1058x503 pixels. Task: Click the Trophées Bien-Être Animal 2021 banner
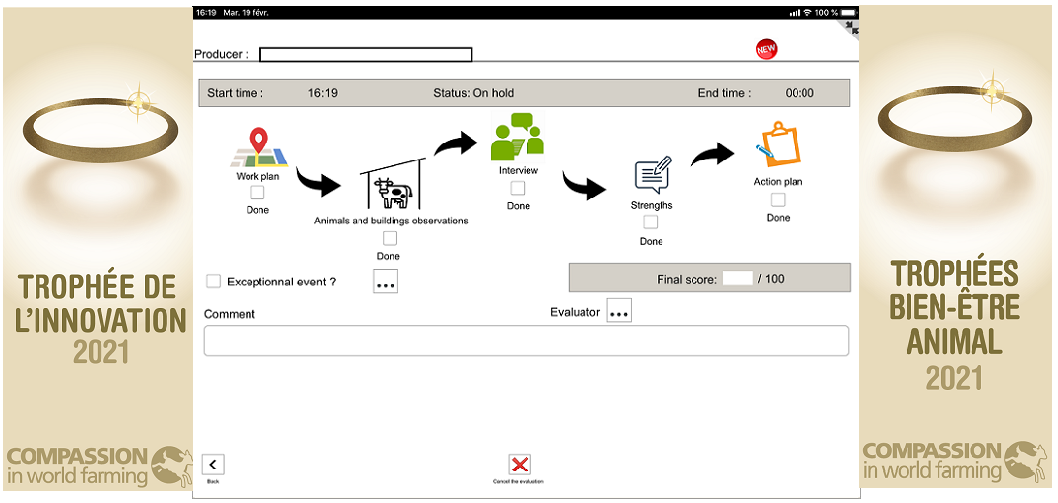pos(953,247)
